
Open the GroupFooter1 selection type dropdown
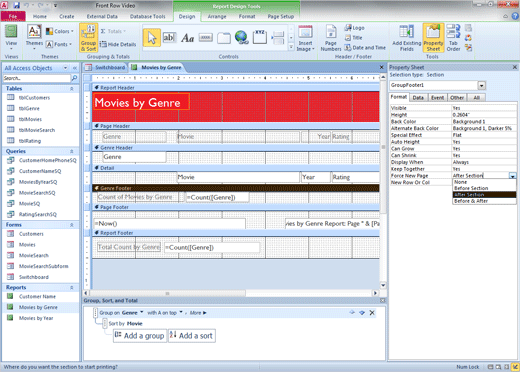(x=481, y=86)
